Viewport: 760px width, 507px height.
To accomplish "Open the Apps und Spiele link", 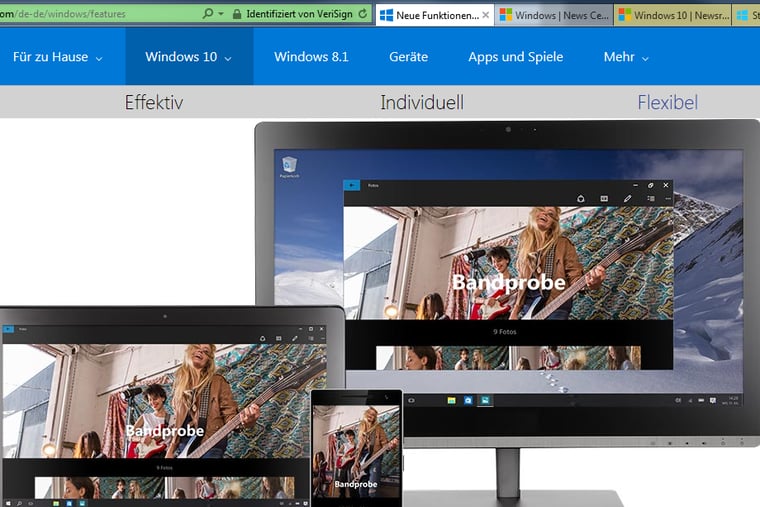I will [x=515, y=57].
